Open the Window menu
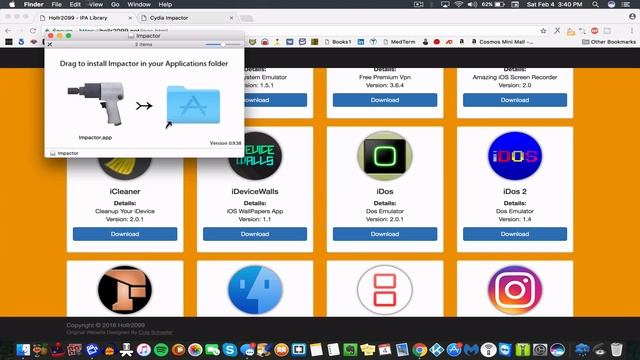The height and width of the screenshot is (360, 640). 139,4
